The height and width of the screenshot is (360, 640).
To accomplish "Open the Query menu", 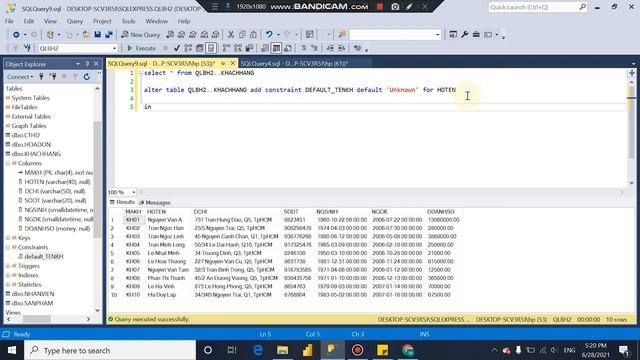I will point(75,21).
